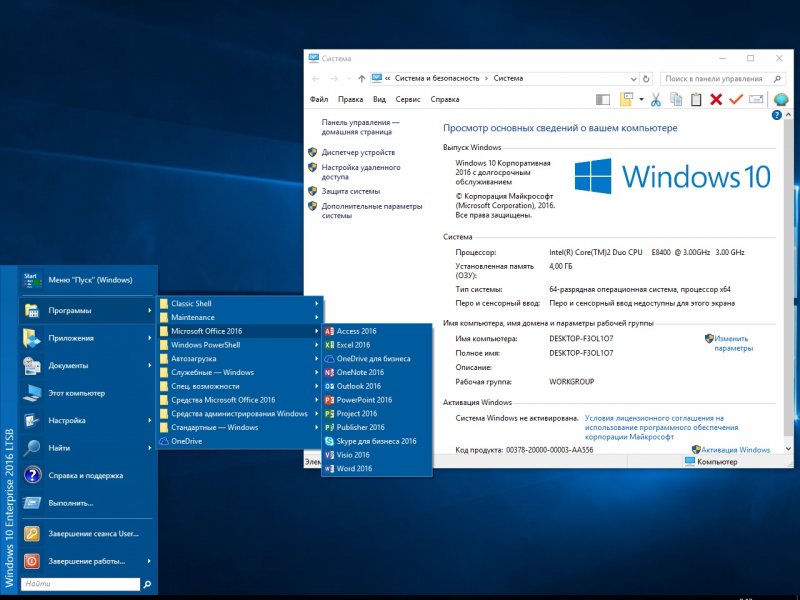Click the Изменить параметры link
This screenshot has height=600, width=800.
pos(733,343)
